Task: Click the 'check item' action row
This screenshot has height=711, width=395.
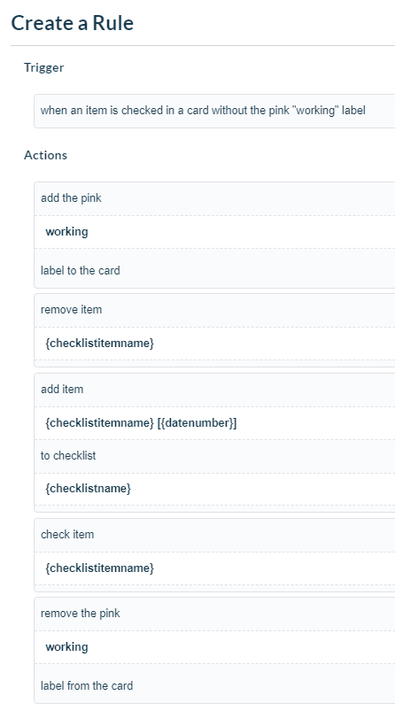Action: tap(215, 535)
